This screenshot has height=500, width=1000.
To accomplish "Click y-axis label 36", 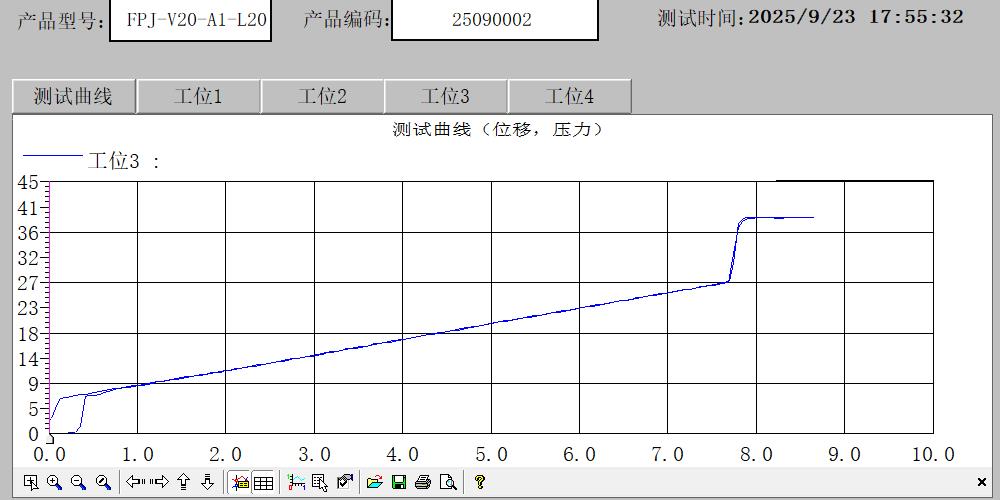I will pos(27,233).
